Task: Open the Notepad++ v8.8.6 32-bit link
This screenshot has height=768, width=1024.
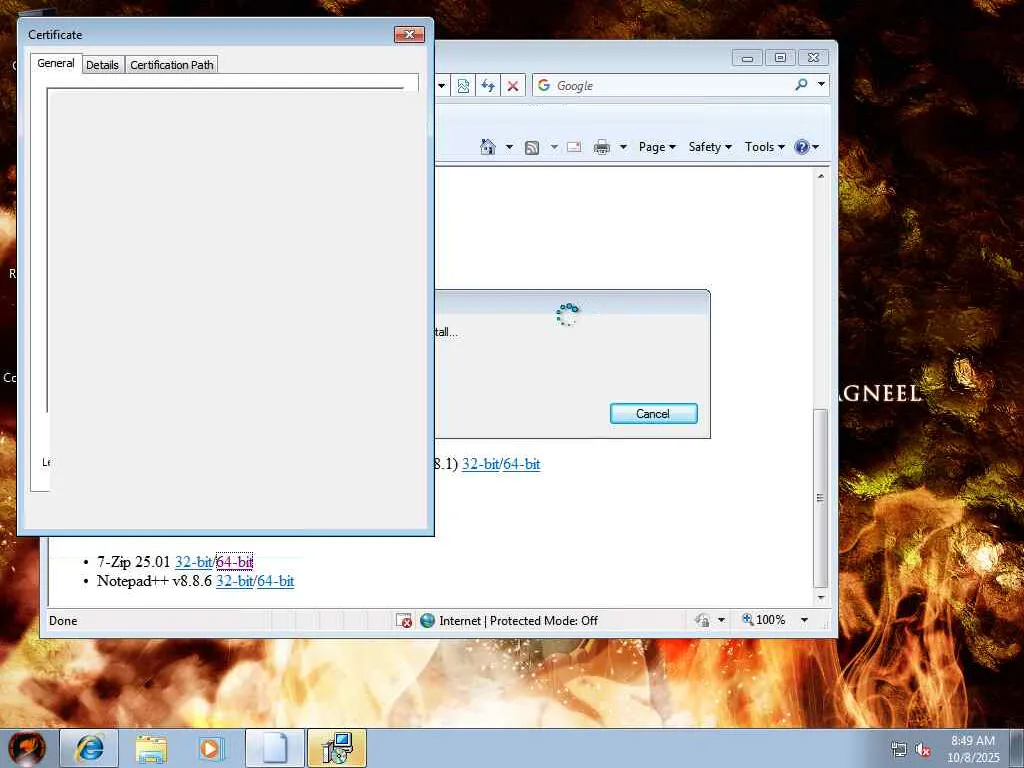Action: click(234, 581)
